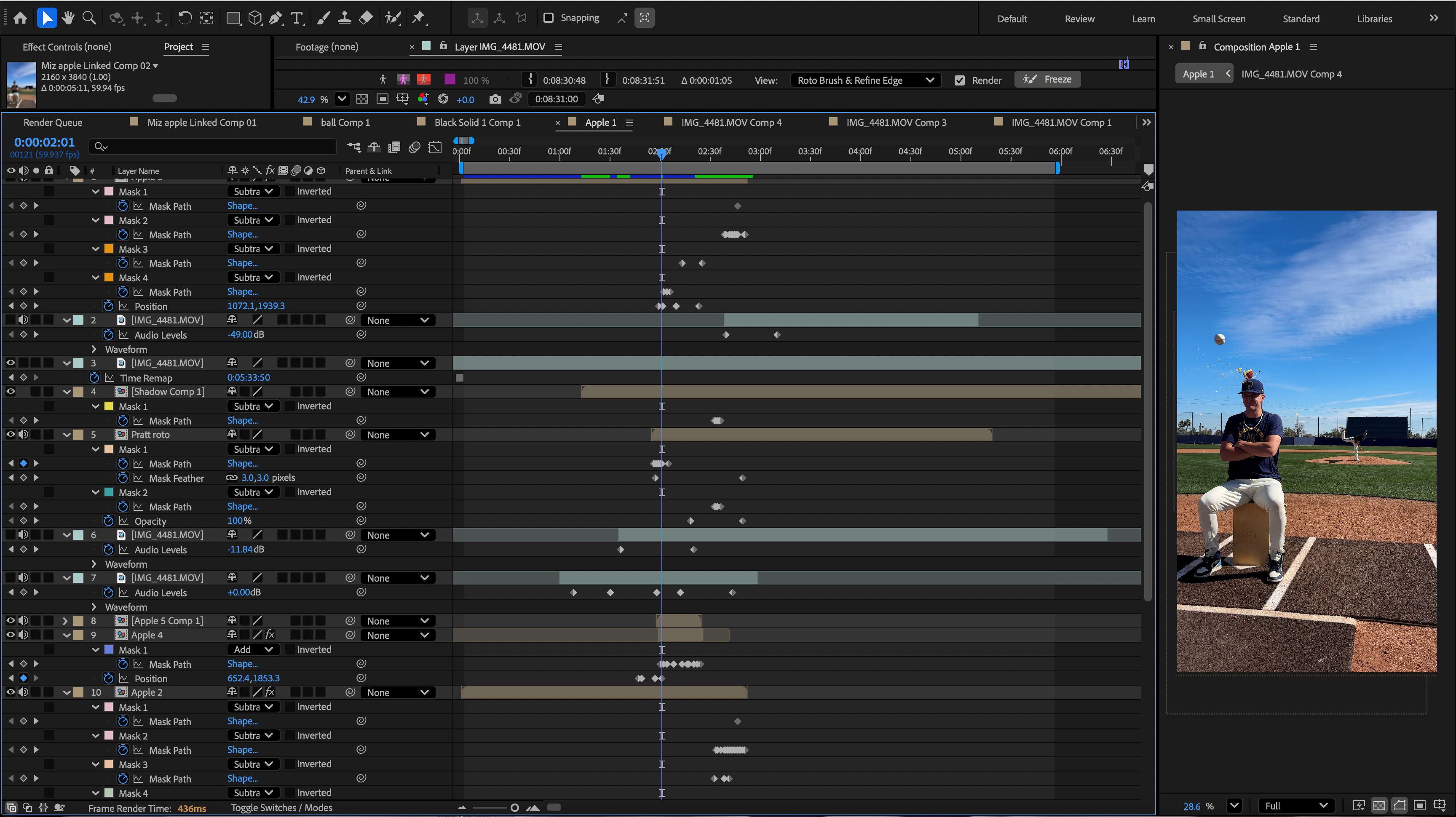
Task: Click the Apple 2 layer label color swatch
Action: point(79,693)
